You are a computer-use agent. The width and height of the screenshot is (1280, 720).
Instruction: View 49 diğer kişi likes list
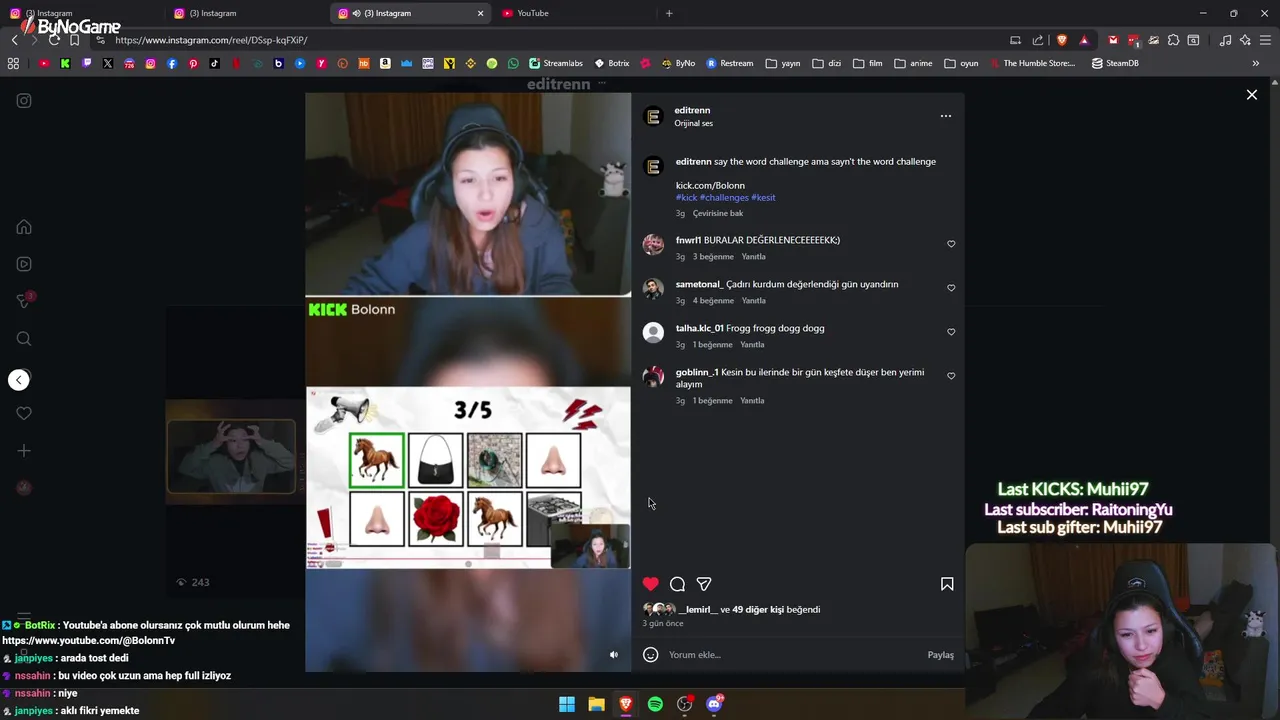tap(758, 609)
